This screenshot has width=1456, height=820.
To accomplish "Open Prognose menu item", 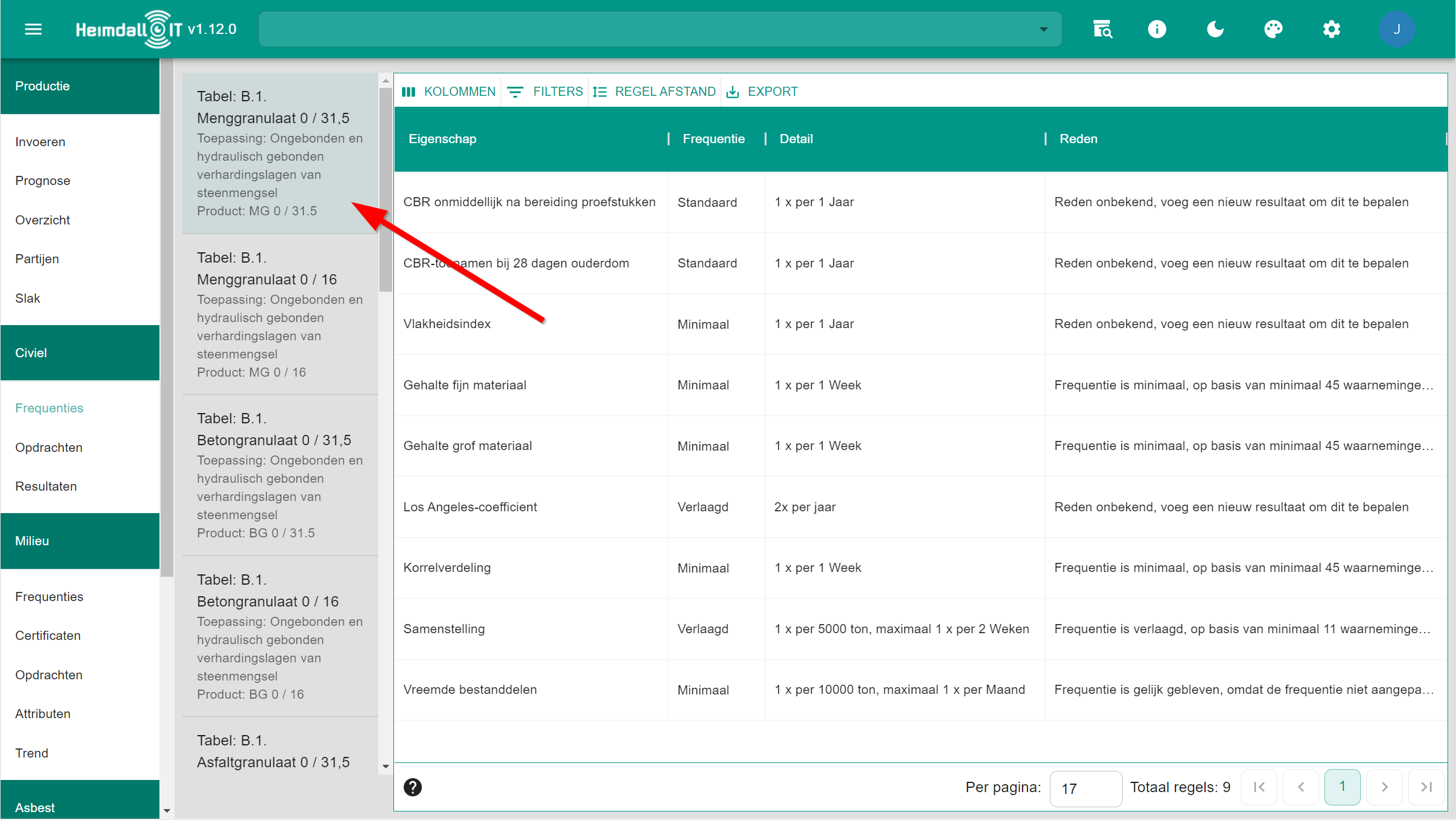I will 80,181.
